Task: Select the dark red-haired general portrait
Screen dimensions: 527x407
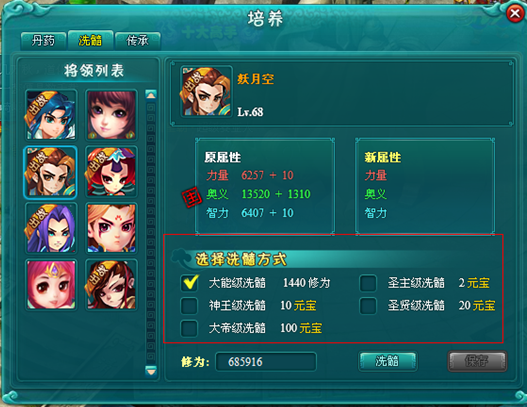Action: 111,285
